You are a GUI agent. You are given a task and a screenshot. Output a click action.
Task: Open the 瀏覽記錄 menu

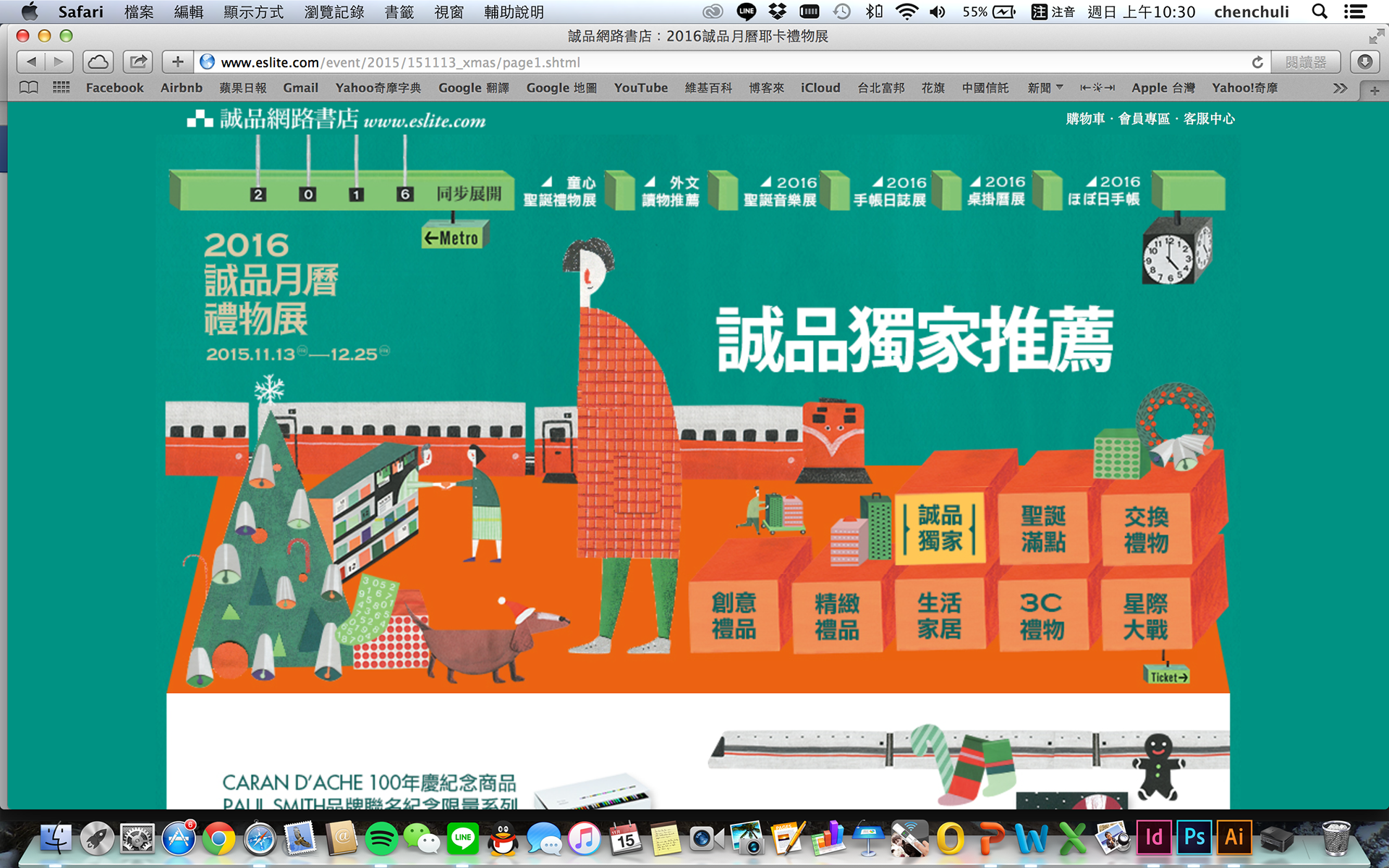click(x=334, y=12)
